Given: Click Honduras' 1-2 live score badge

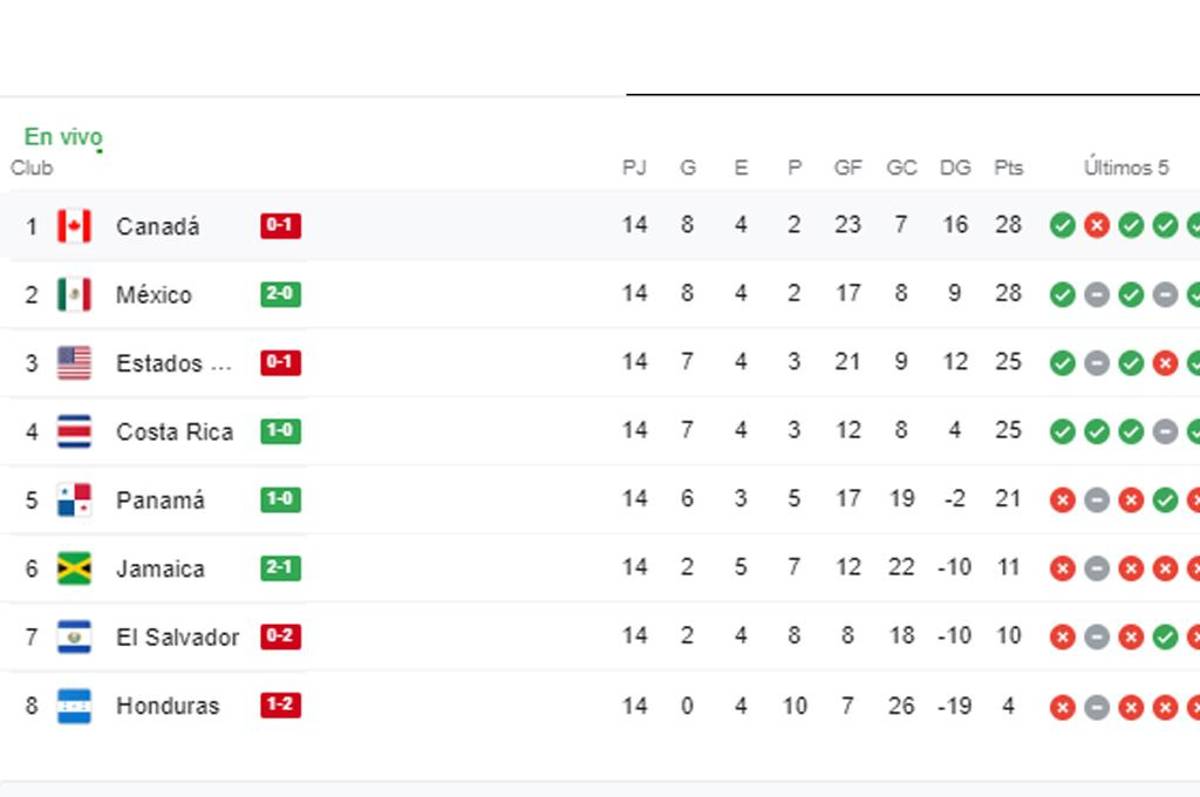Looking at the screenshot, I should (280, 706).
